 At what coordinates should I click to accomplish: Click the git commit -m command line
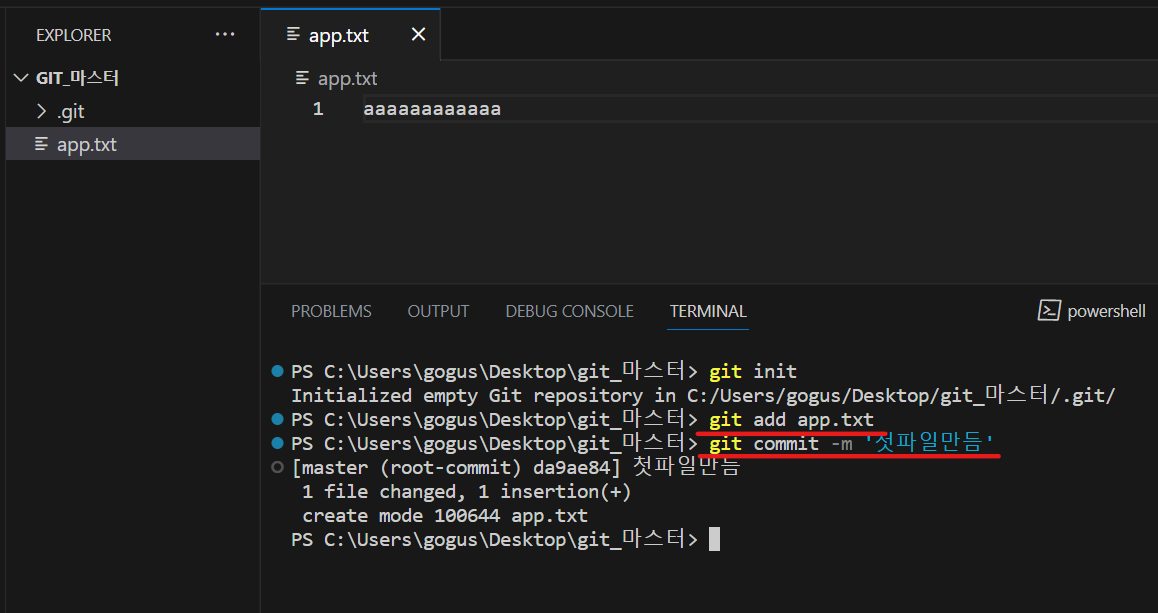pos(852,443)
